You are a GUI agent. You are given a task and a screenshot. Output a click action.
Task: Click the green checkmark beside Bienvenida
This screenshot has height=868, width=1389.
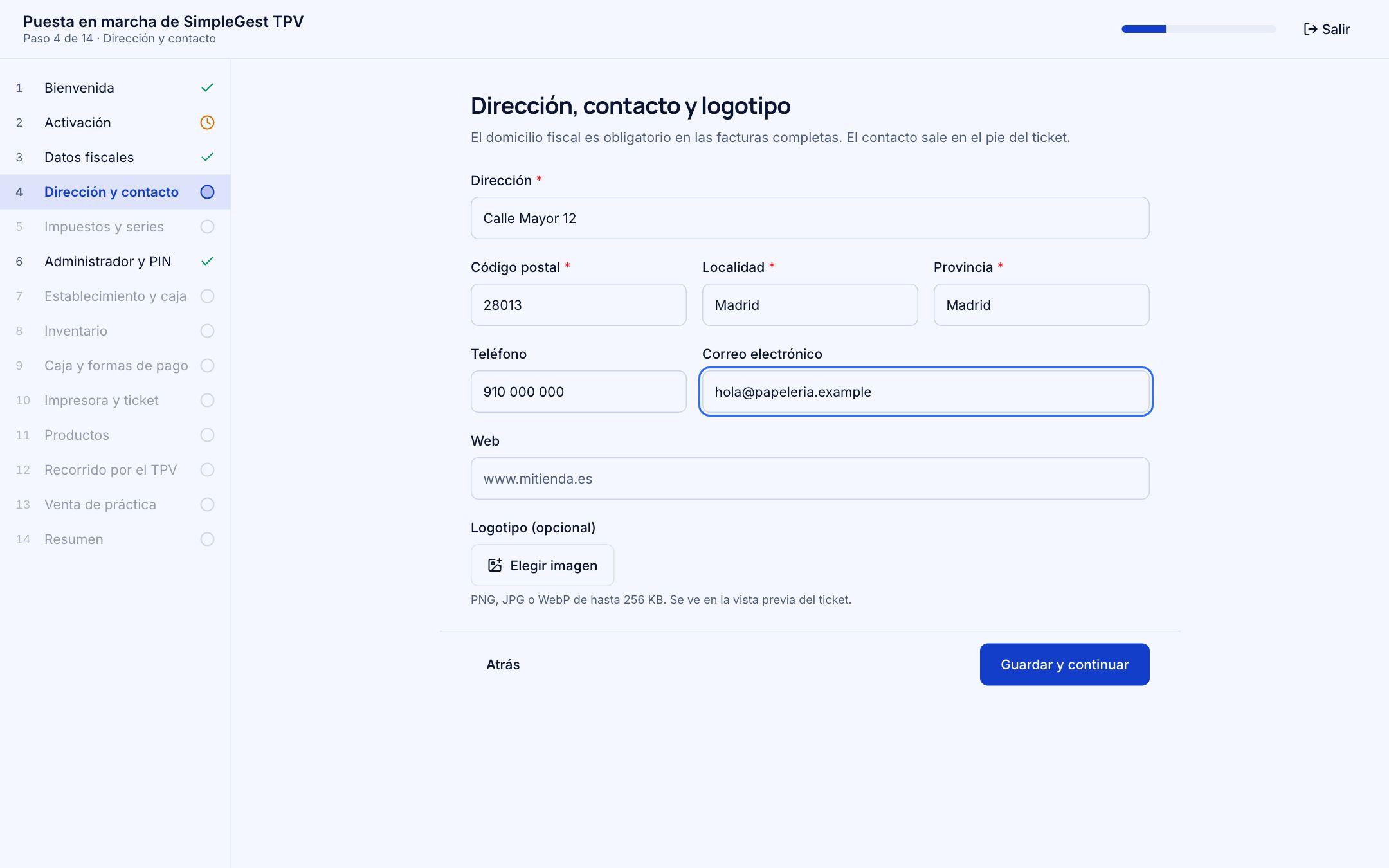click(x=207, y=87)
